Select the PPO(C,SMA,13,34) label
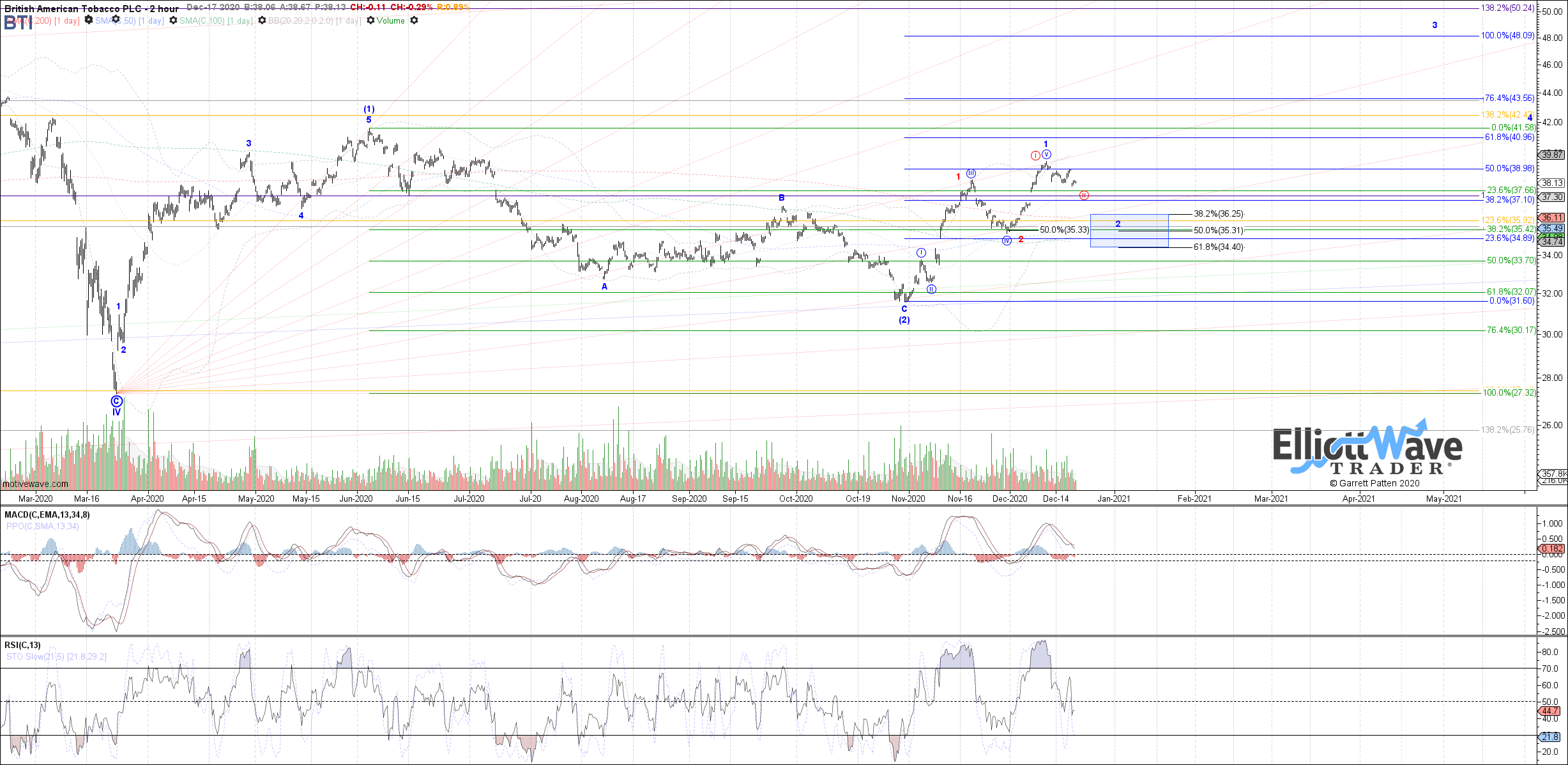Viewport: 1568px width, 765px height. 43,526
